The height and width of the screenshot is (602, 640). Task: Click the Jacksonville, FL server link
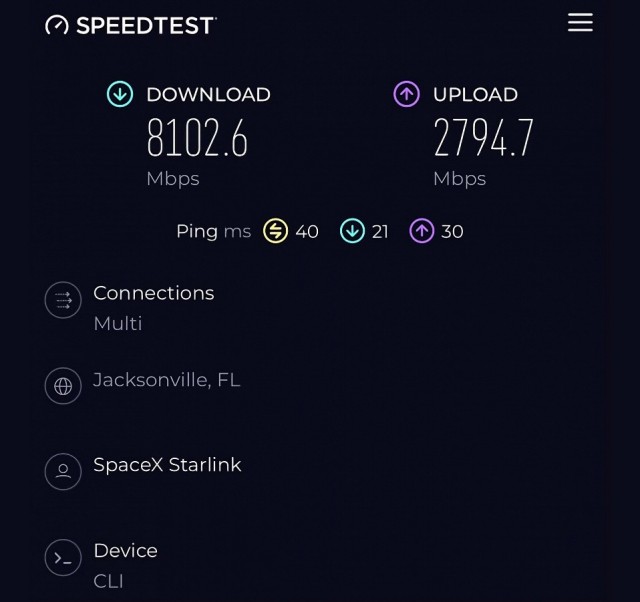tap(167, 380)
